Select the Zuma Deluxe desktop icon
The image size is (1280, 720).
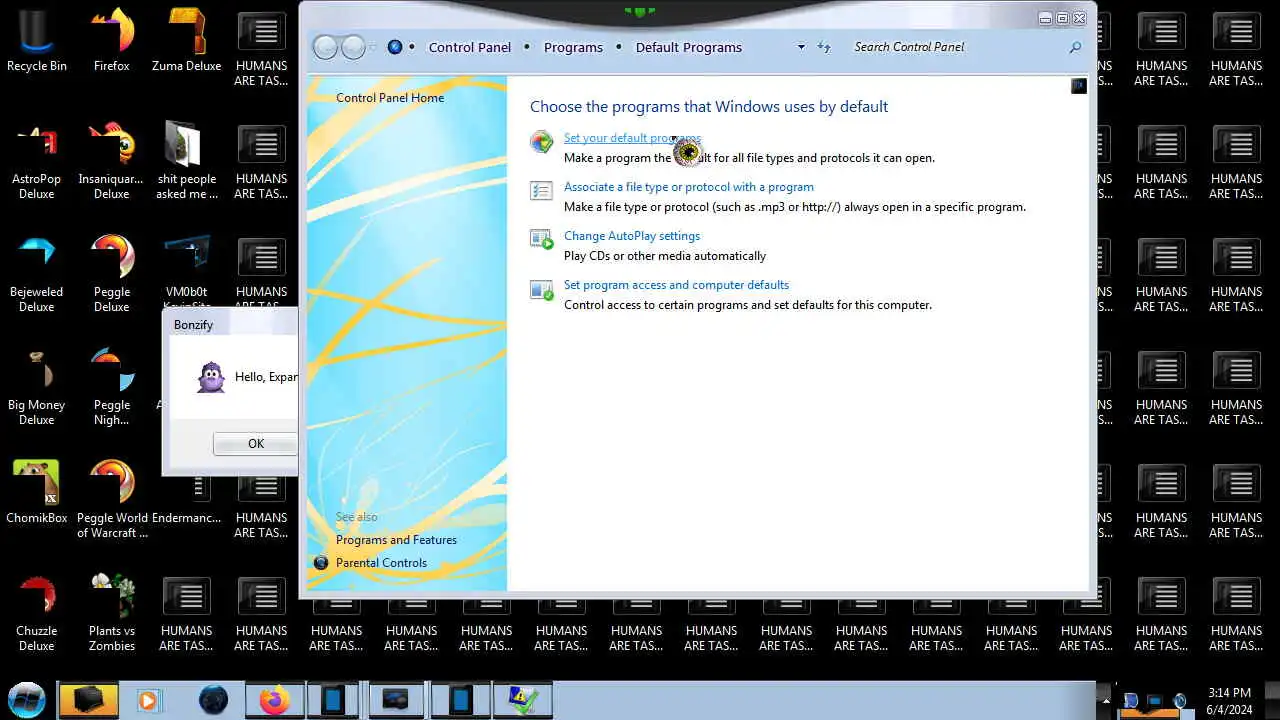tap(187, 40)
